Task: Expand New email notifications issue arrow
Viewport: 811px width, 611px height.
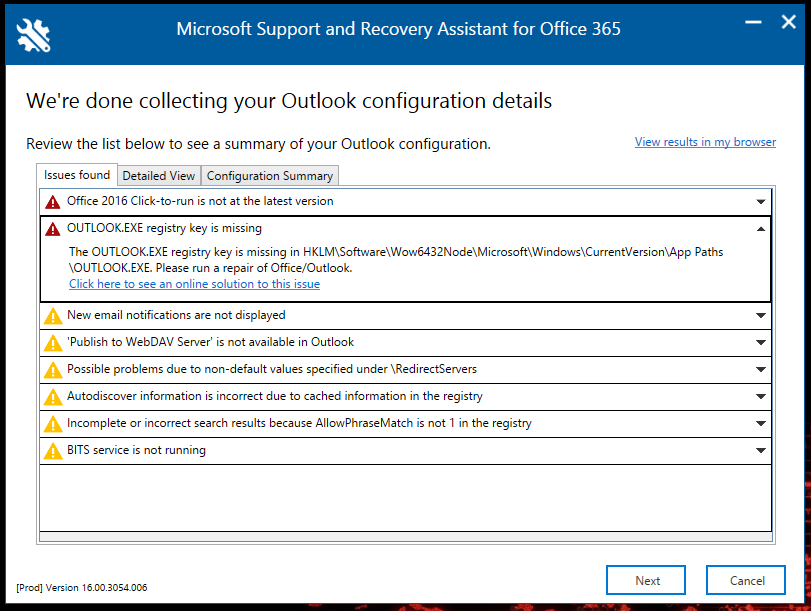Action: coord(762,316)
